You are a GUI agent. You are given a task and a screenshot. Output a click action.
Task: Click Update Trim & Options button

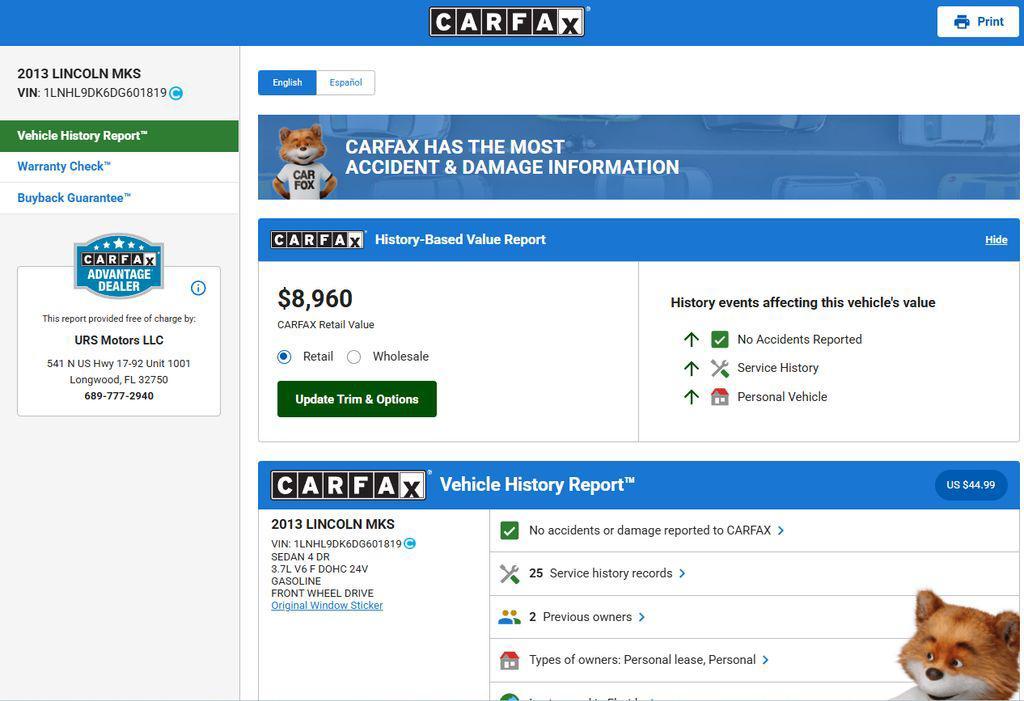tap(357, 399)
